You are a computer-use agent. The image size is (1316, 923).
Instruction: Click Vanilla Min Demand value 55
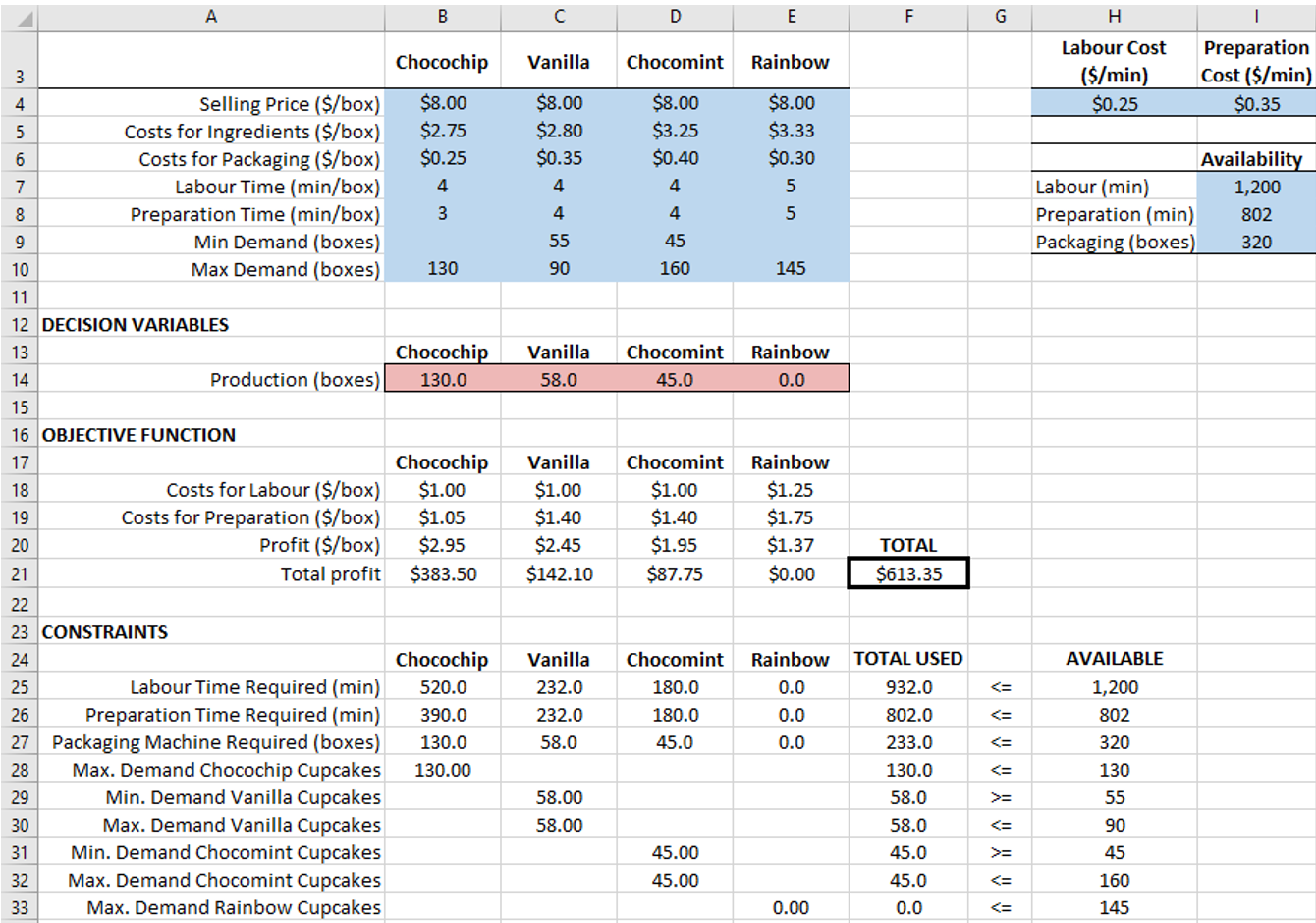559,241
